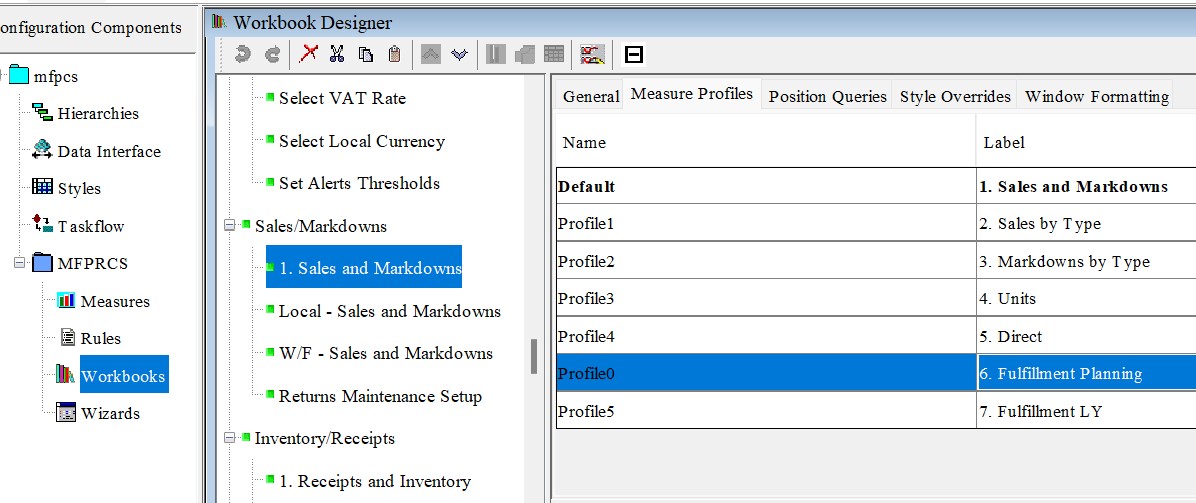Click the Rules document icon
Screen dimensions: 1196x503
tap(67, 338)
